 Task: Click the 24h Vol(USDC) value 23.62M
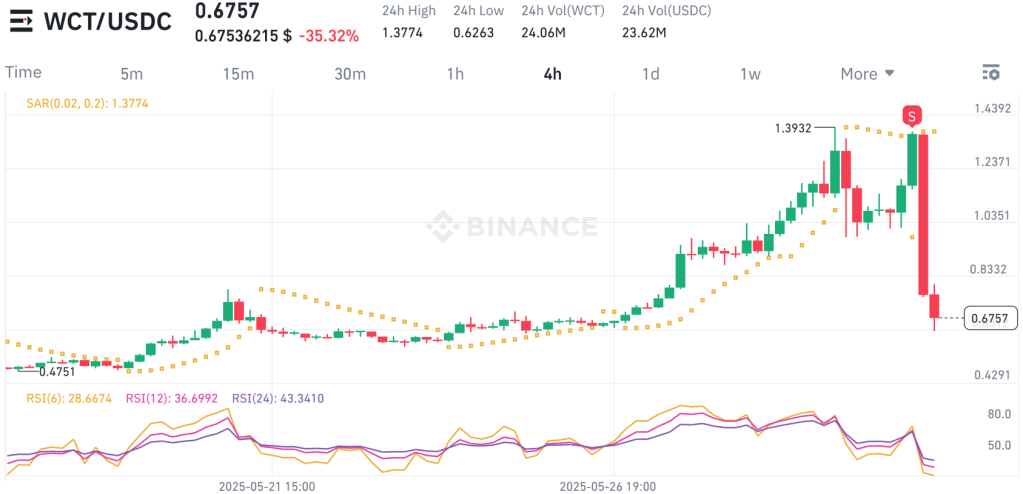coord(644,33)
